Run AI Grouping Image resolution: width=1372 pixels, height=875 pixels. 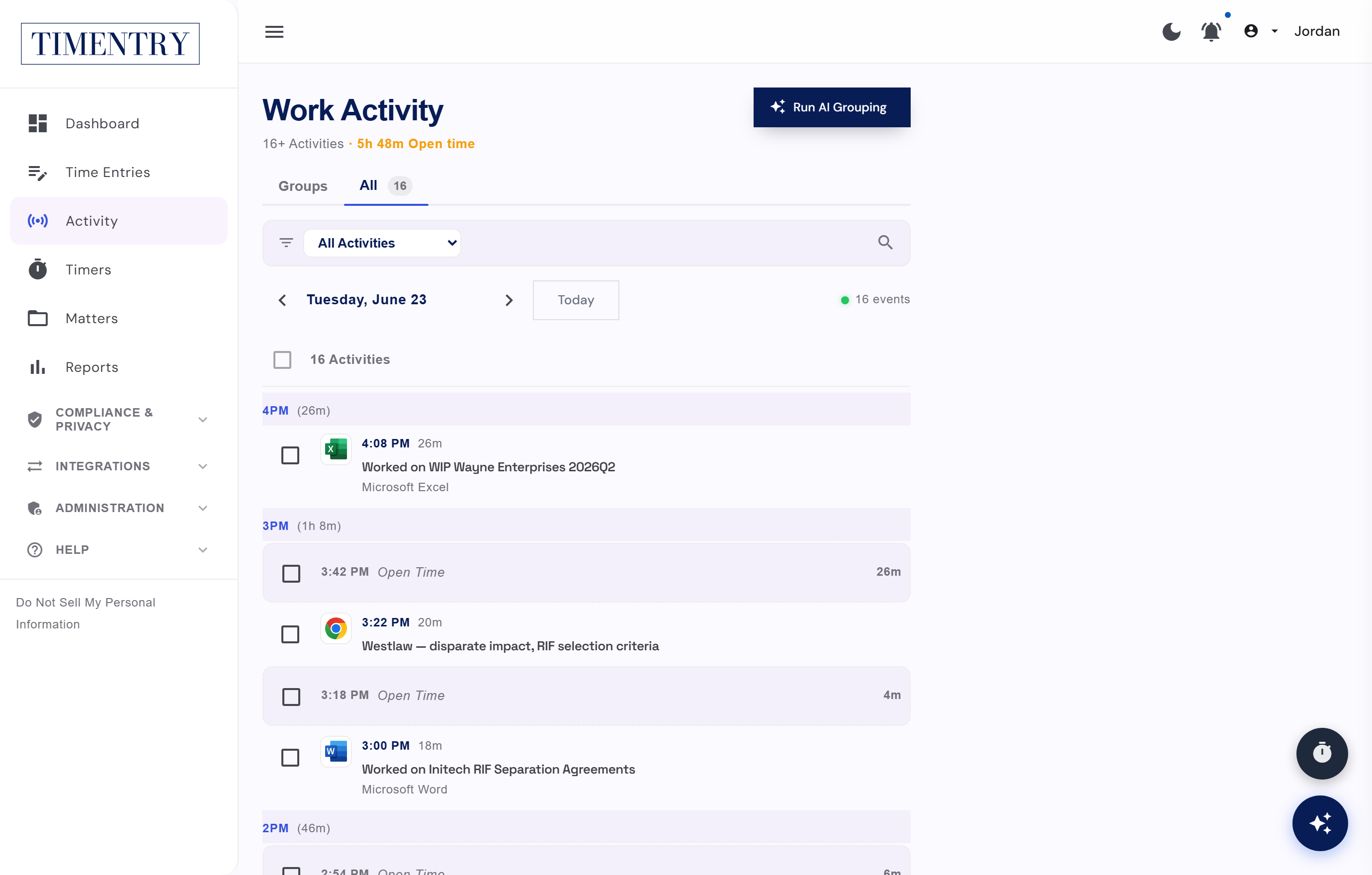(x=832, y=107)
